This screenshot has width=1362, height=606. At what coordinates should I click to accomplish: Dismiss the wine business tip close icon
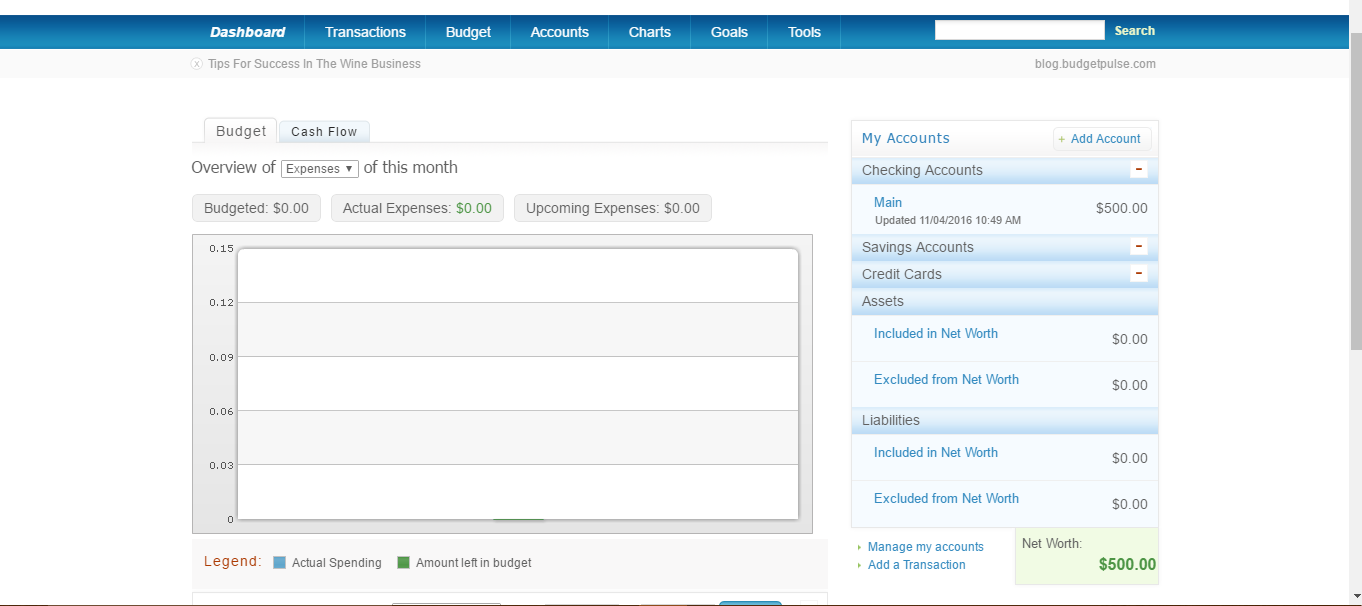point(197,64)
